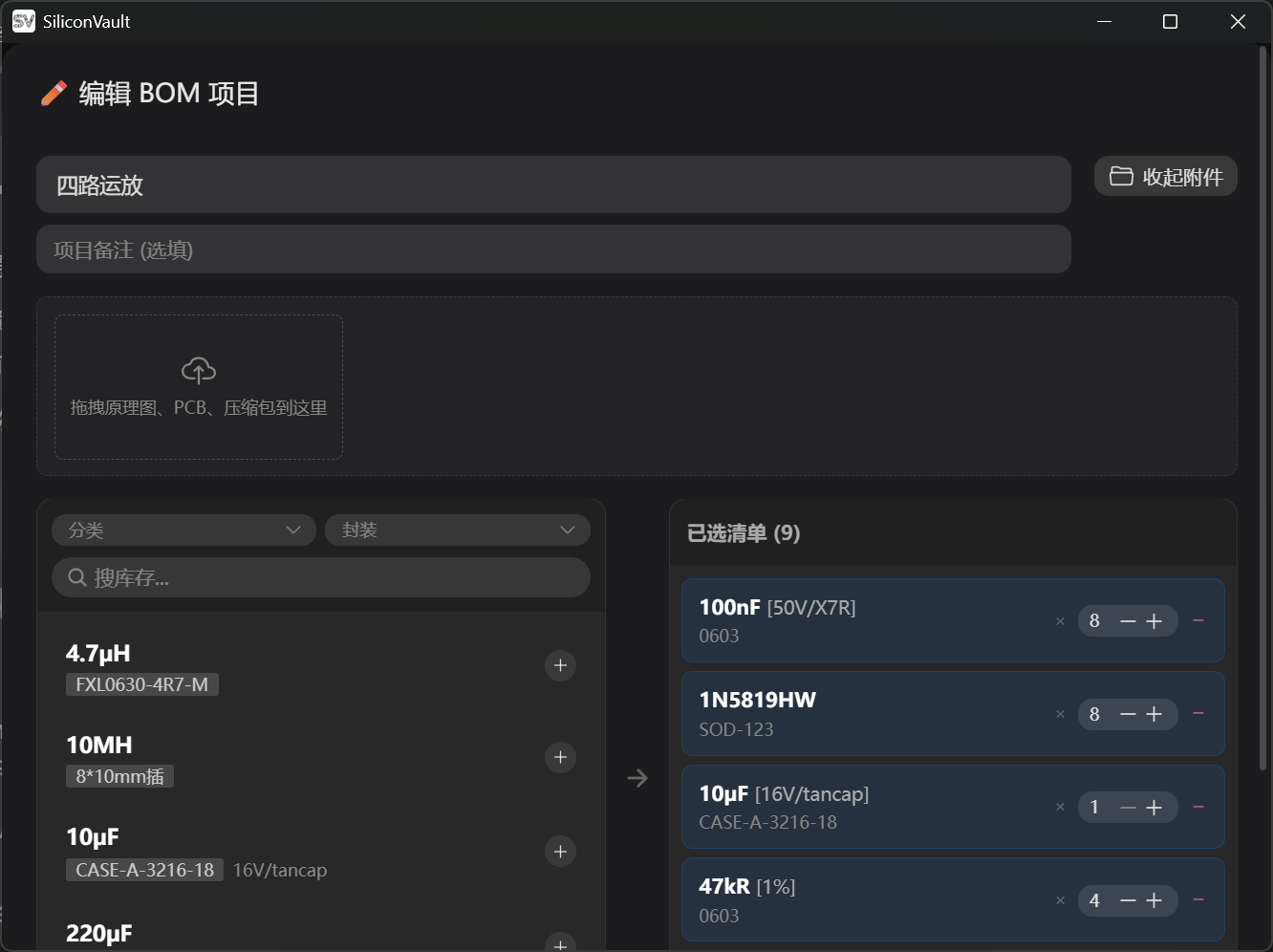Click the 项目备注 notes field
This screenshot has height=952, width=1273.
[x=552, y=249]
